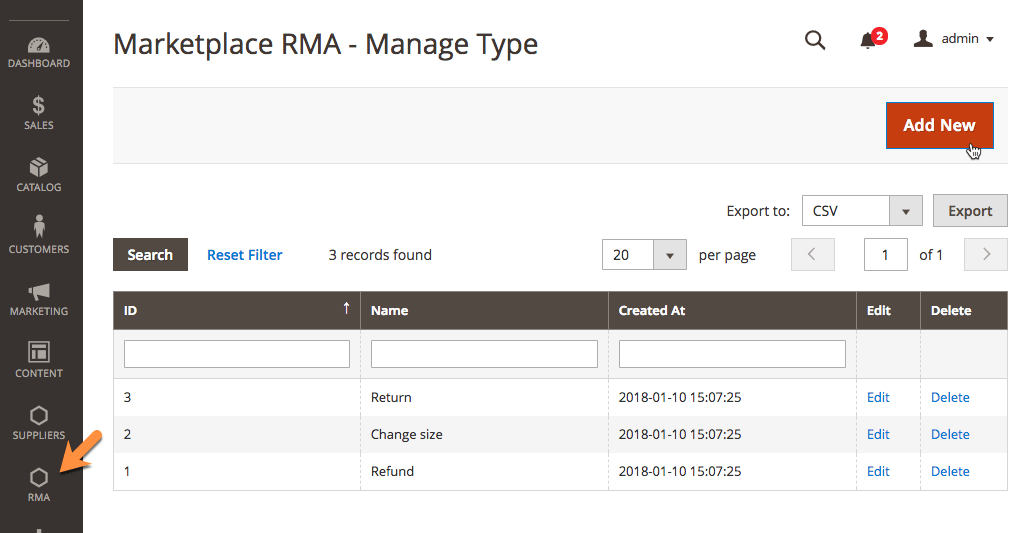Viewport: 1024px width, 533px height.
Task: Open the search magnifier icon
Action: 815,40
